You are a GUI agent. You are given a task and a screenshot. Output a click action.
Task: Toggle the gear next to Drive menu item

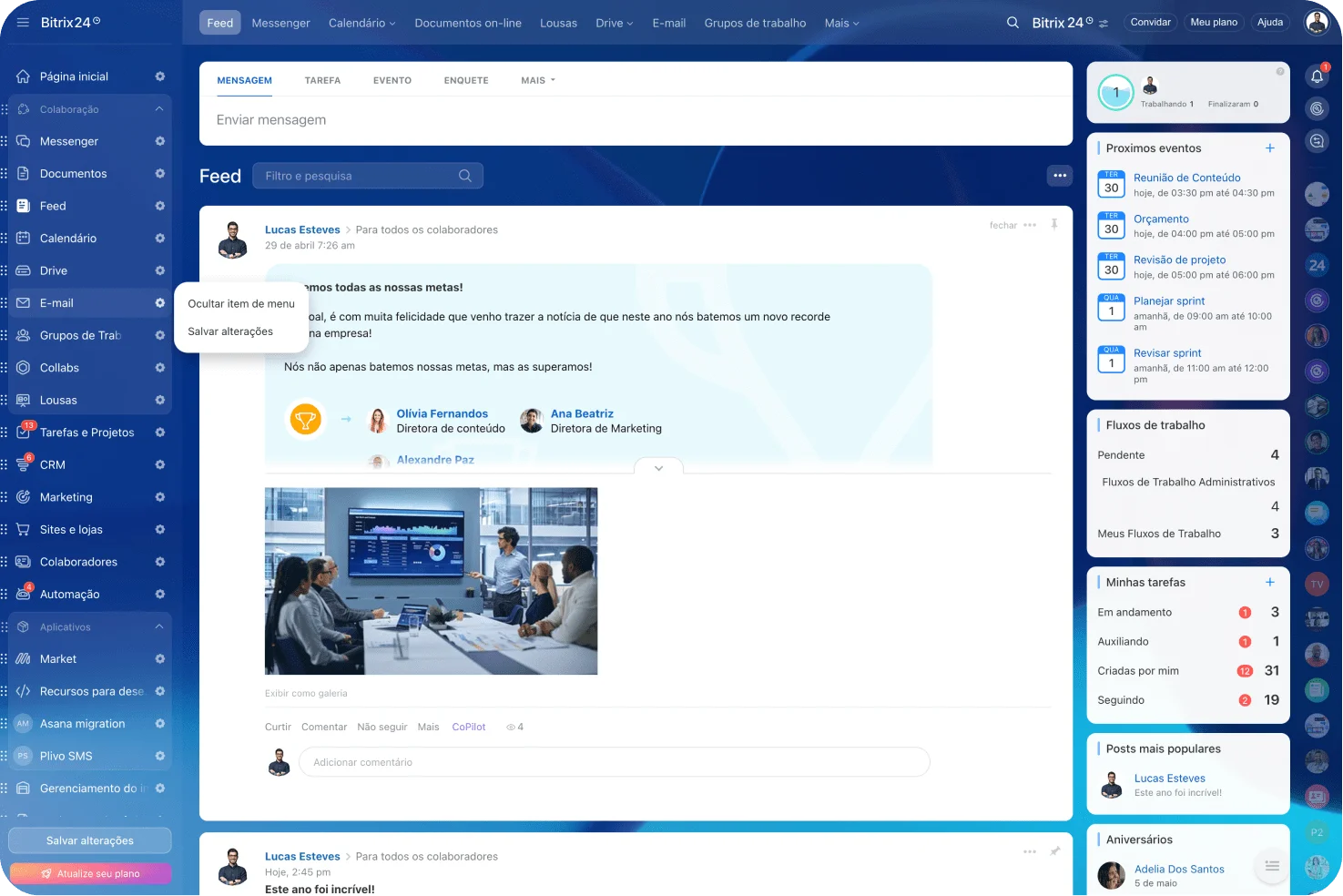[x=160, y=271]
